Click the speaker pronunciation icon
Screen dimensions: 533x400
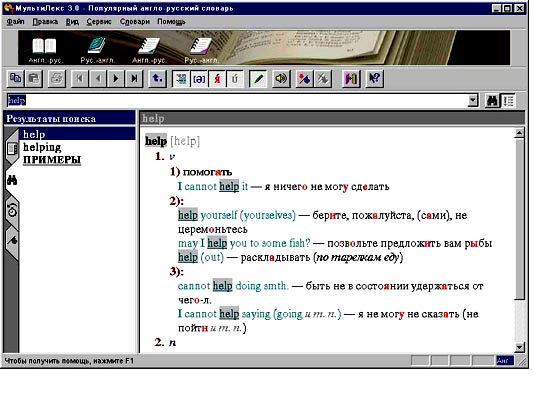281,79
